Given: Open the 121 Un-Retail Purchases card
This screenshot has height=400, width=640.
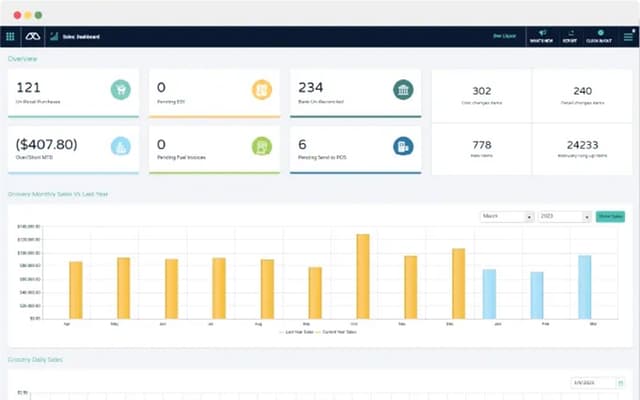Looking at the screenshot, I should coord(73,93).
